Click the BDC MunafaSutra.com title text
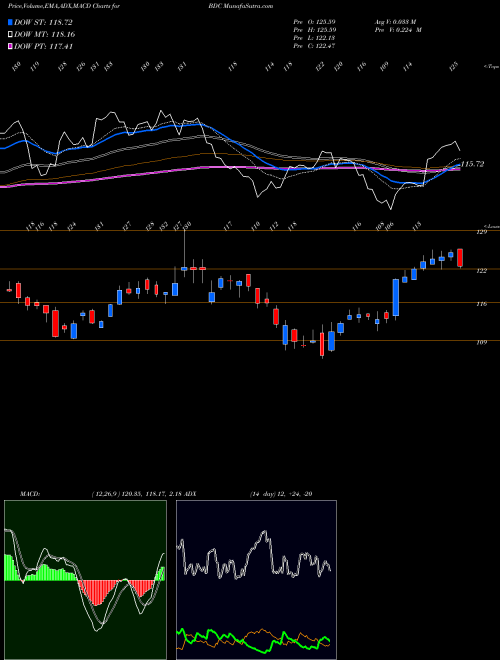 240,6
